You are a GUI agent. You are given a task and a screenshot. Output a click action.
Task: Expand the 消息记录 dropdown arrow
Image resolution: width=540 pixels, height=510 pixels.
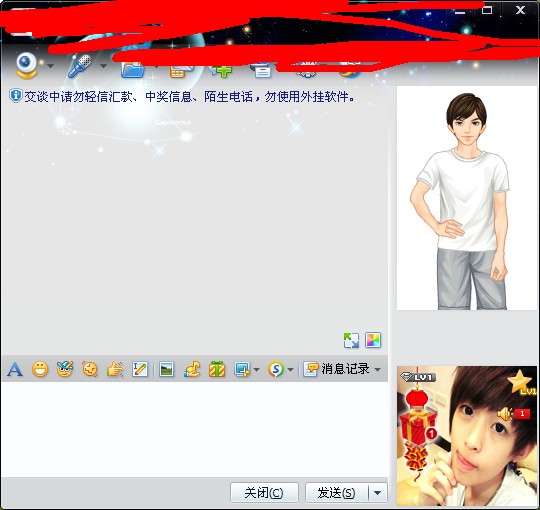(377, 370)
